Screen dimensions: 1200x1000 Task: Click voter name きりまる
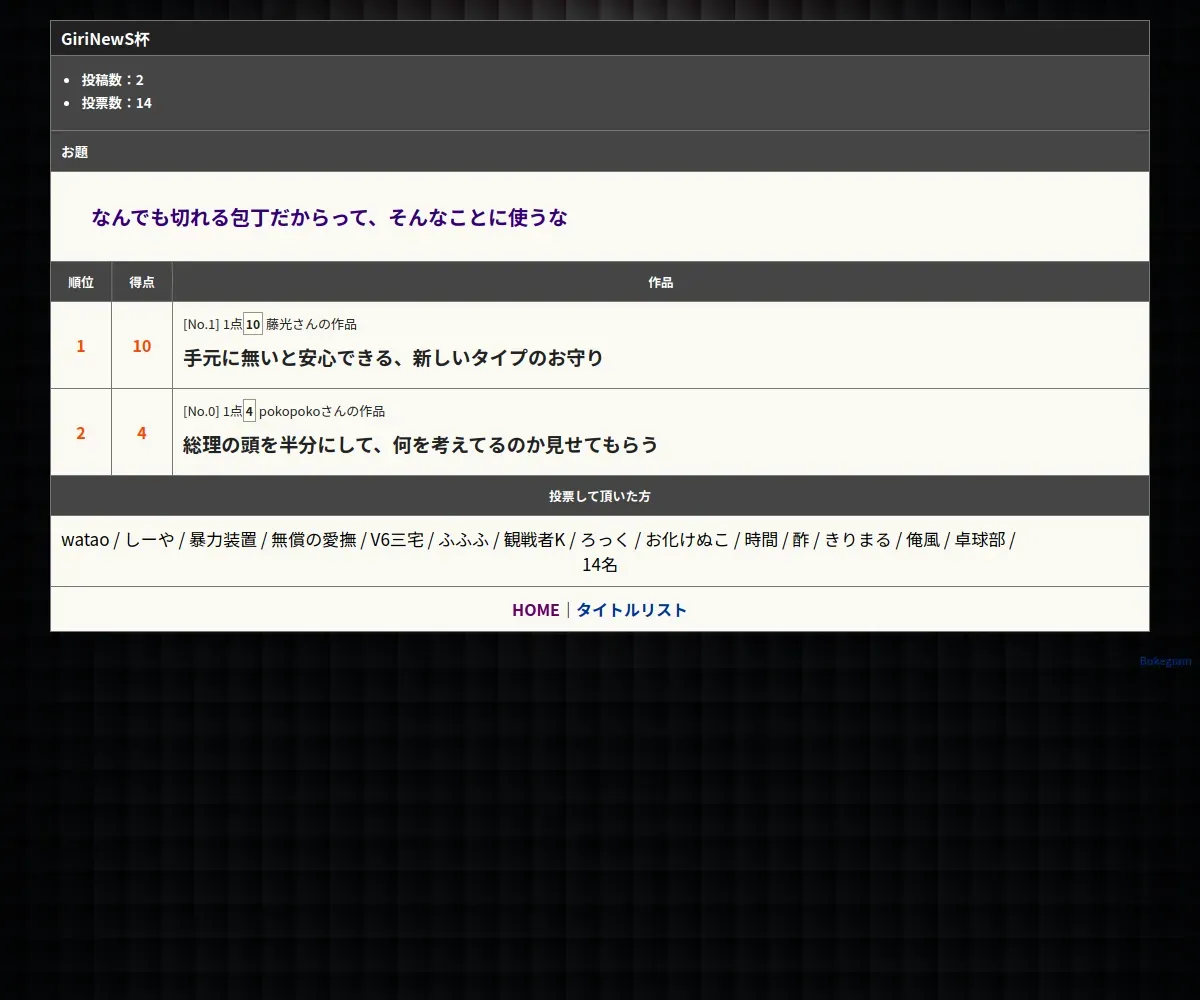coord(858,540)
